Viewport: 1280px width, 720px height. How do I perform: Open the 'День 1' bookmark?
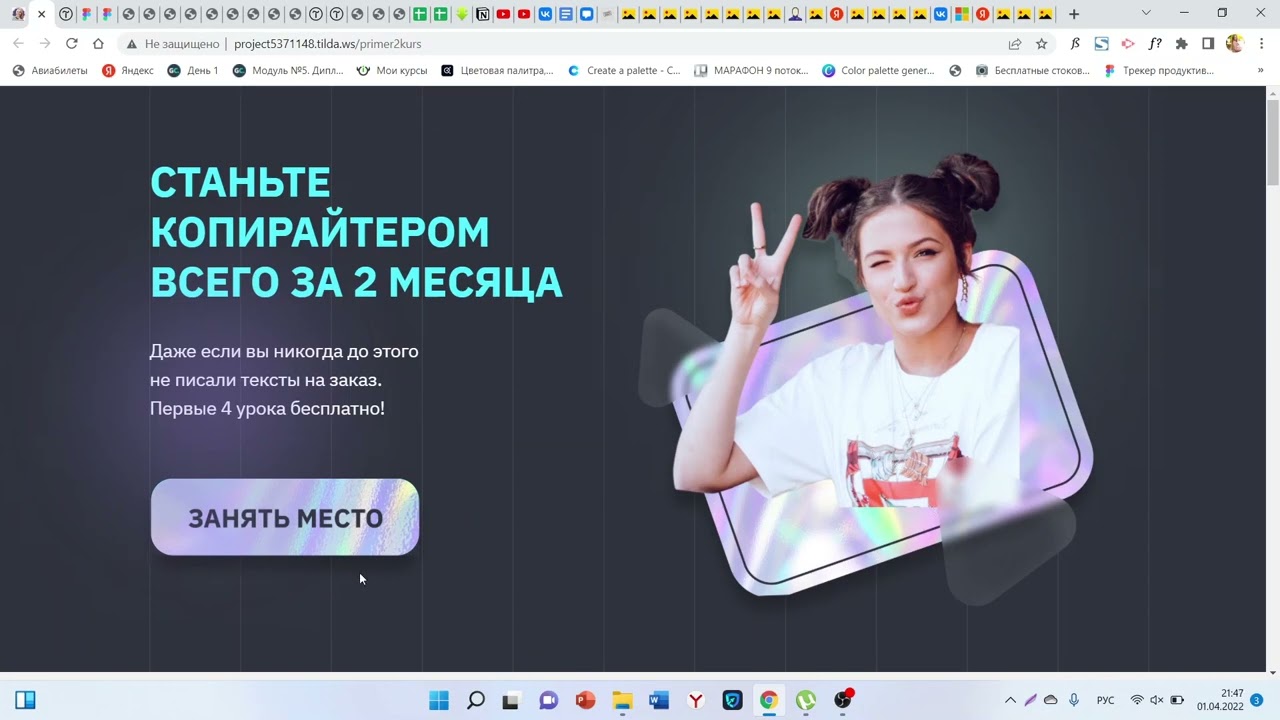193,71
